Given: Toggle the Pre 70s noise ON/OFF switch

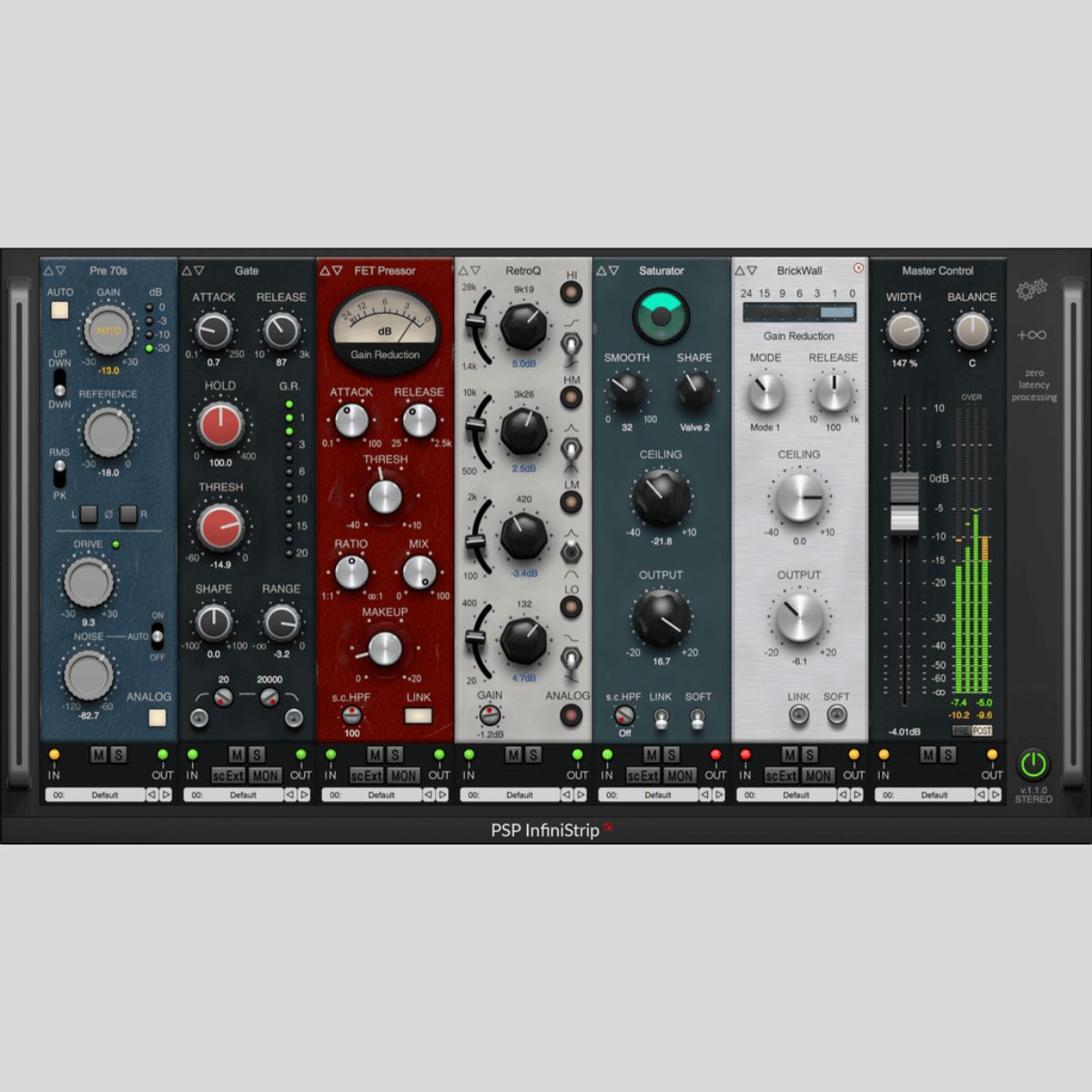Looking at the screenshot, I should click(x=157, y=634).
